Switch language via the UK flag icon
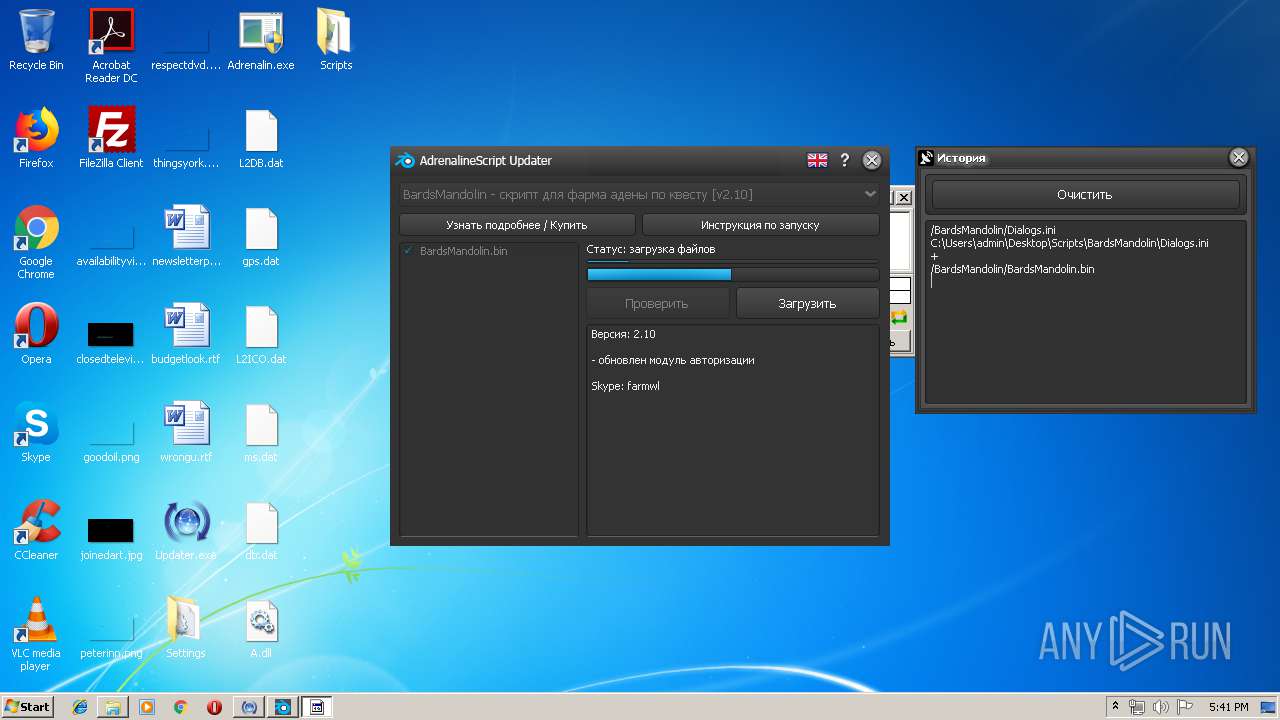 [817, 160]
